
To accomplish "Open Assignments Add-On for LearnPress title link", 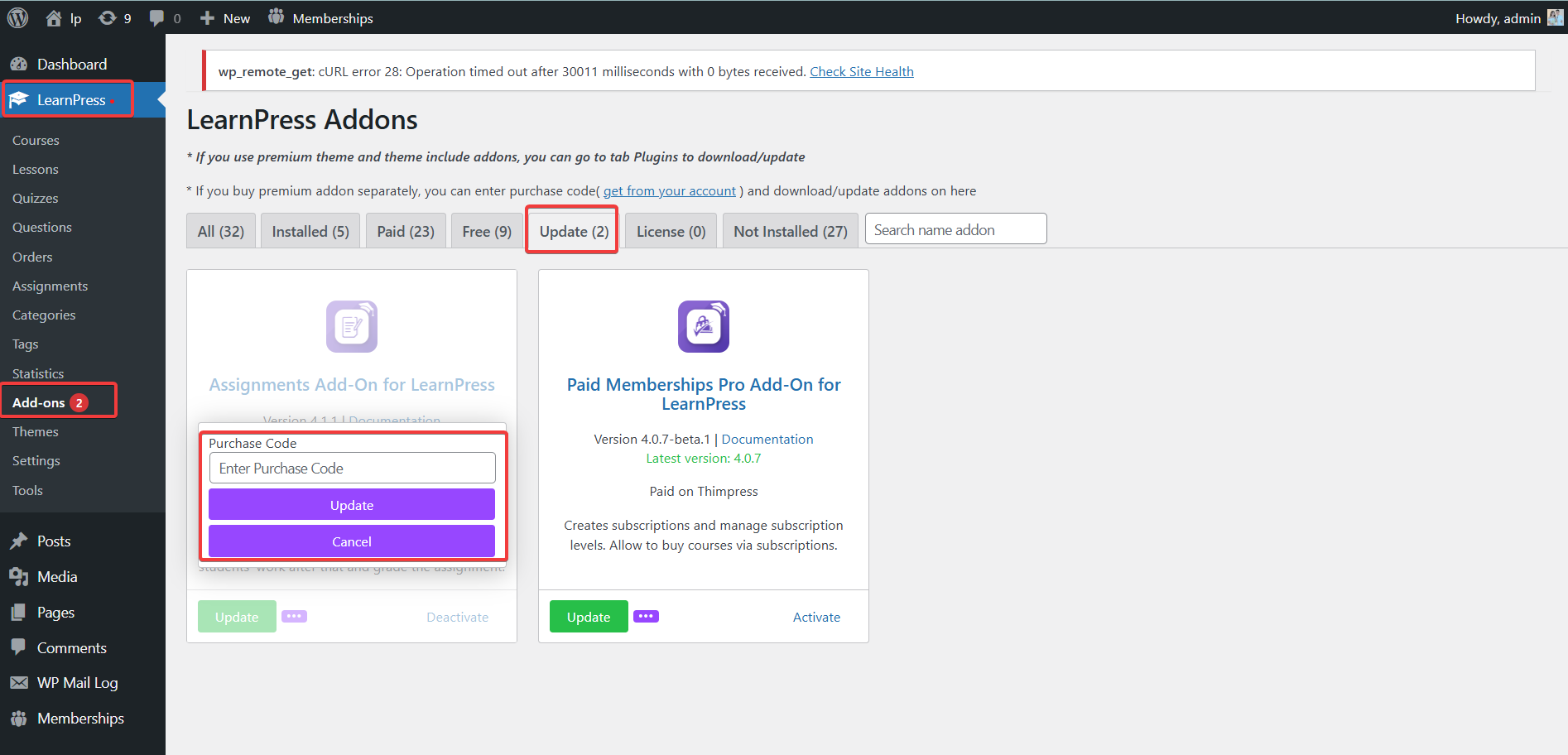I will tap(352, 384).
